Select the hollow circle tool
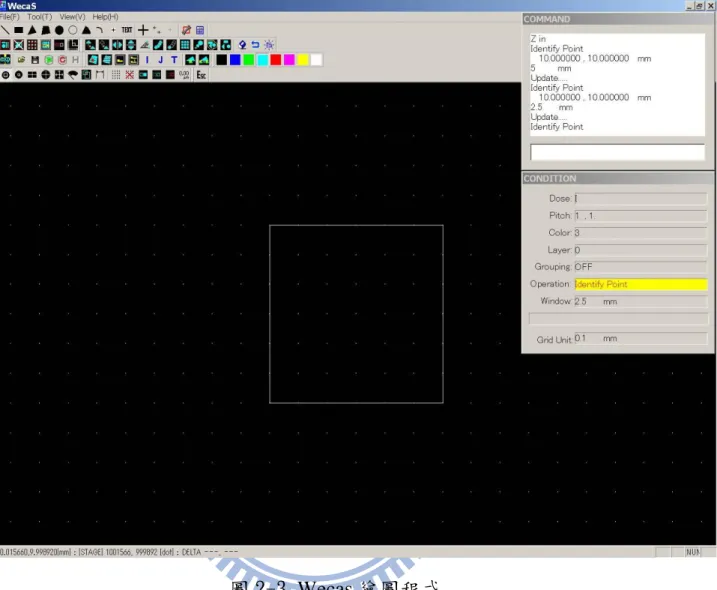717x590 pixels. pyautogui.click(x=73, y=30)
